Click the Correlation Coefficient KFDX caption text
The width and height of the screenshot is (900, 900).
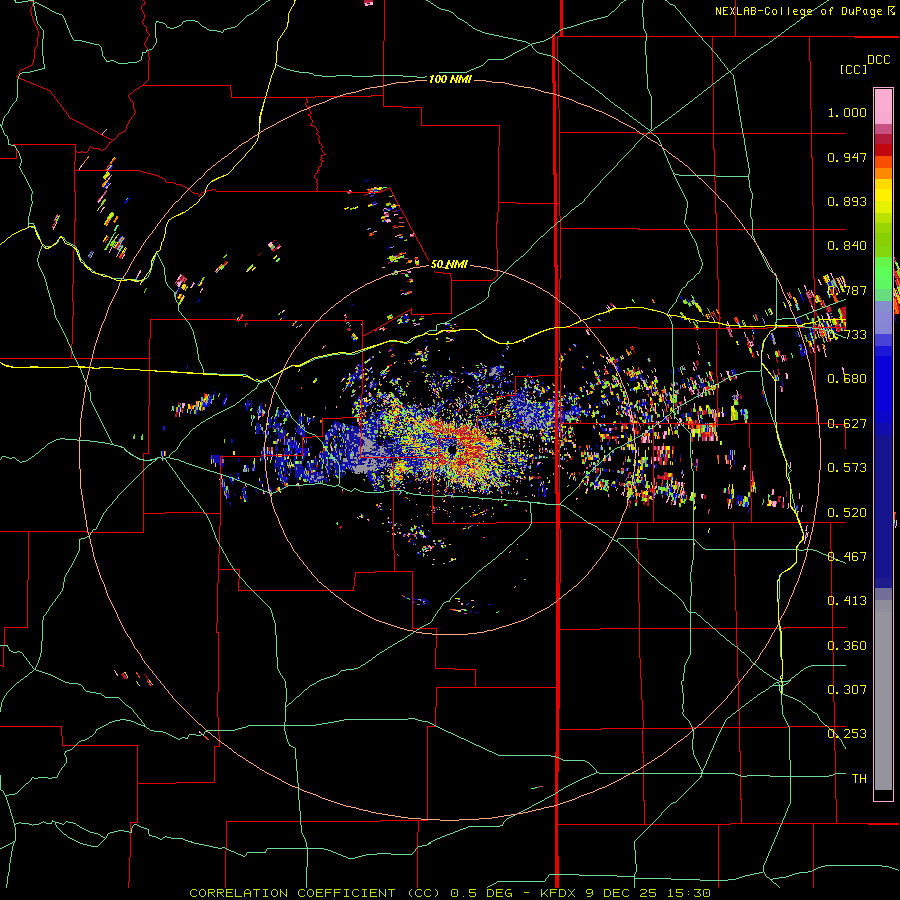click(450, 893)
